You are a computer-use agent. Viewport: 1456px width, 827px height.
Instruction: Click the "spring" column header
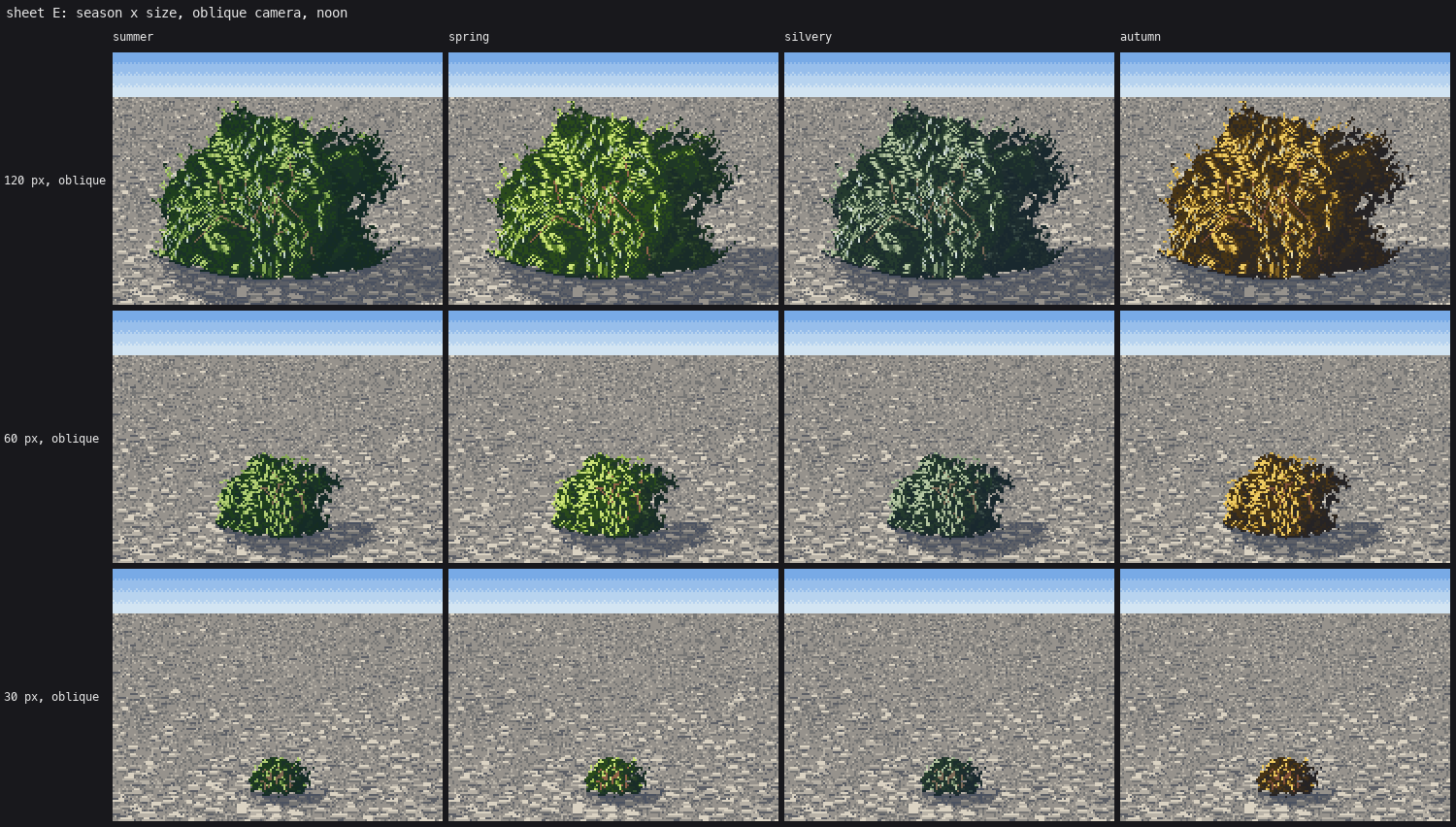(x=469, y=37)
